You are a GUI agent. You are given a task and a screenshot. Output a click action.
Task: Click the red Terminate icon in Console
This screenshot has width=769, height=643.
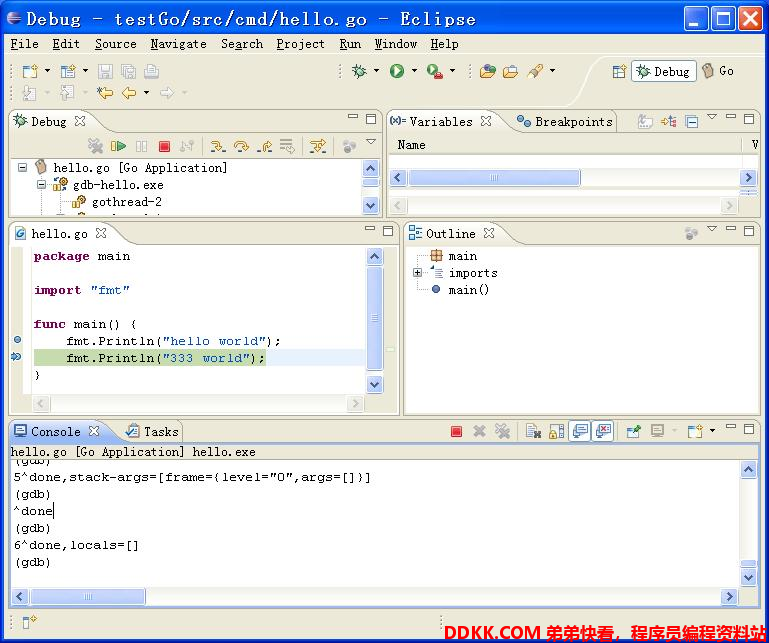(x=456, y=432)
